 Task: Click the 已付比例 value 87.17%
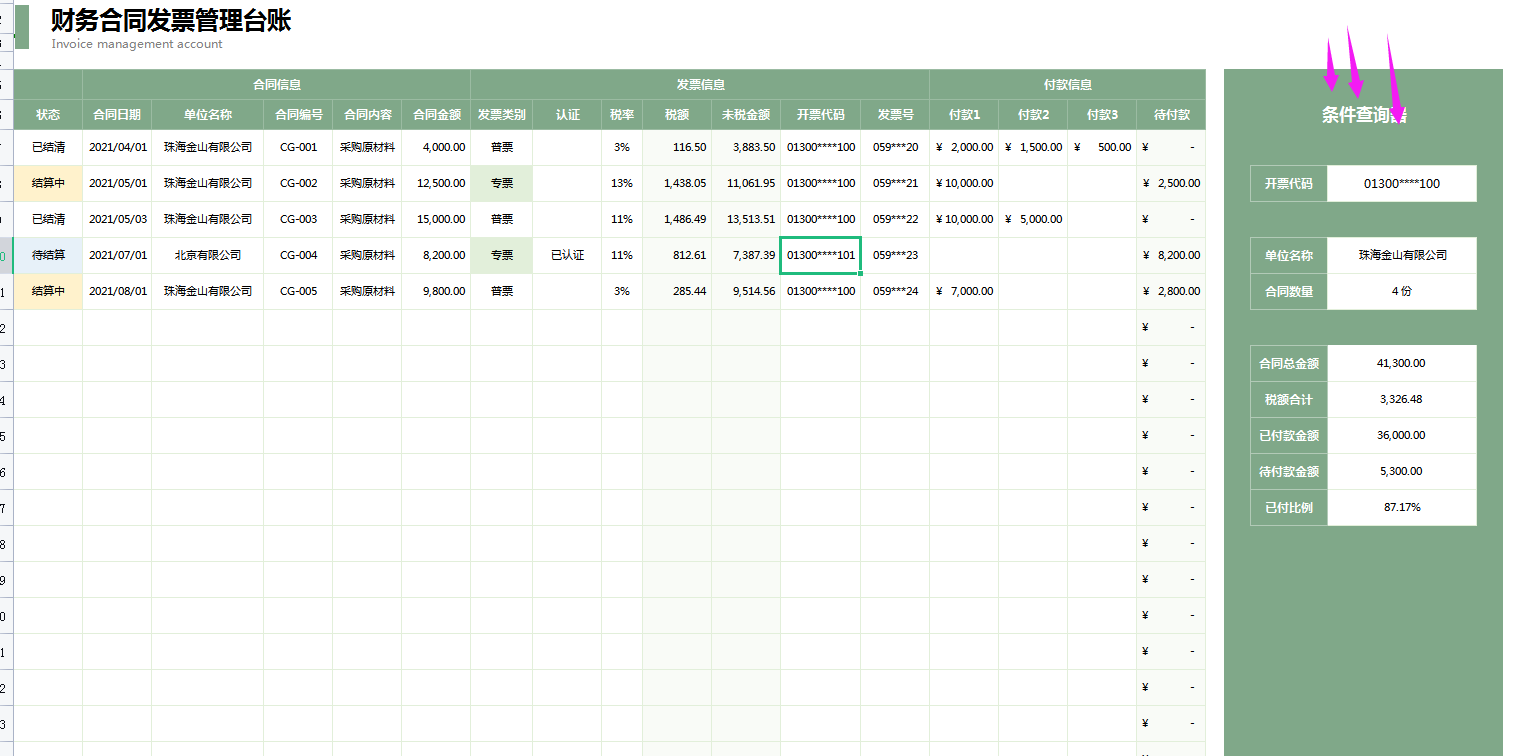click(x=1401, y=507)
